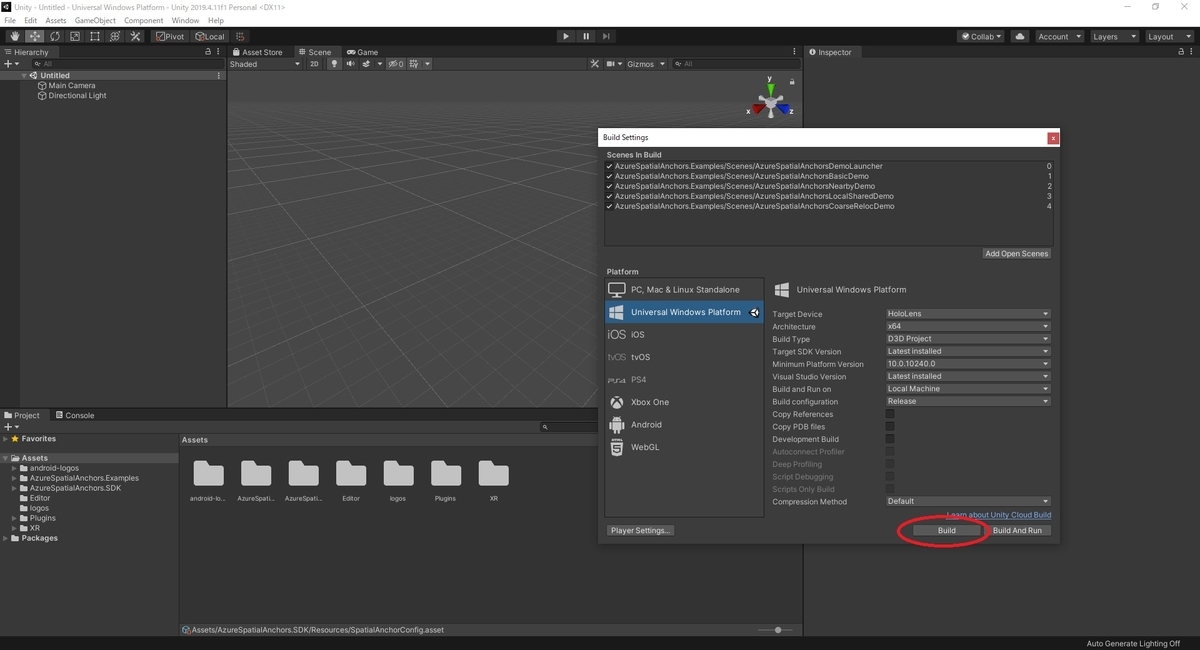Select the Hand tool in toolbar
Screen dimensions: 1200x650
14,36
